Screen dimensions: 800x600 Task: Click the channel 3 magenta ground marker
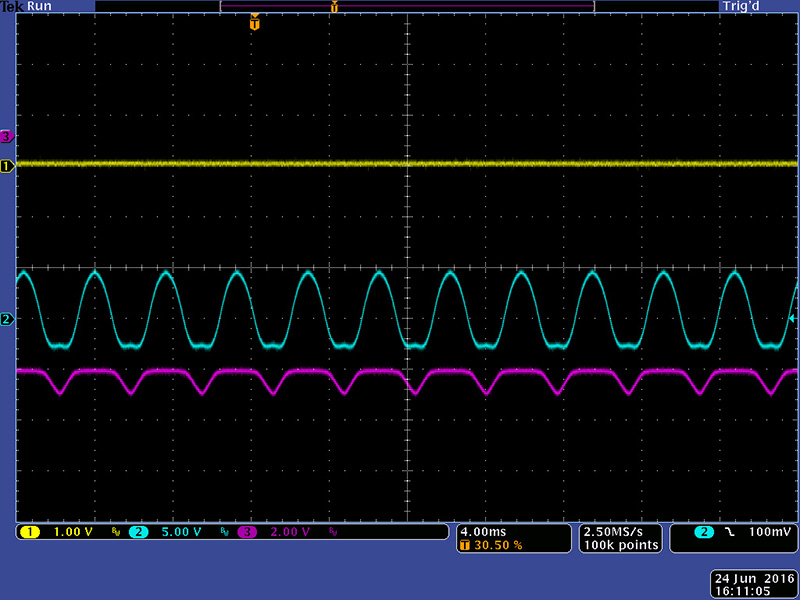[x=7, y=136]
